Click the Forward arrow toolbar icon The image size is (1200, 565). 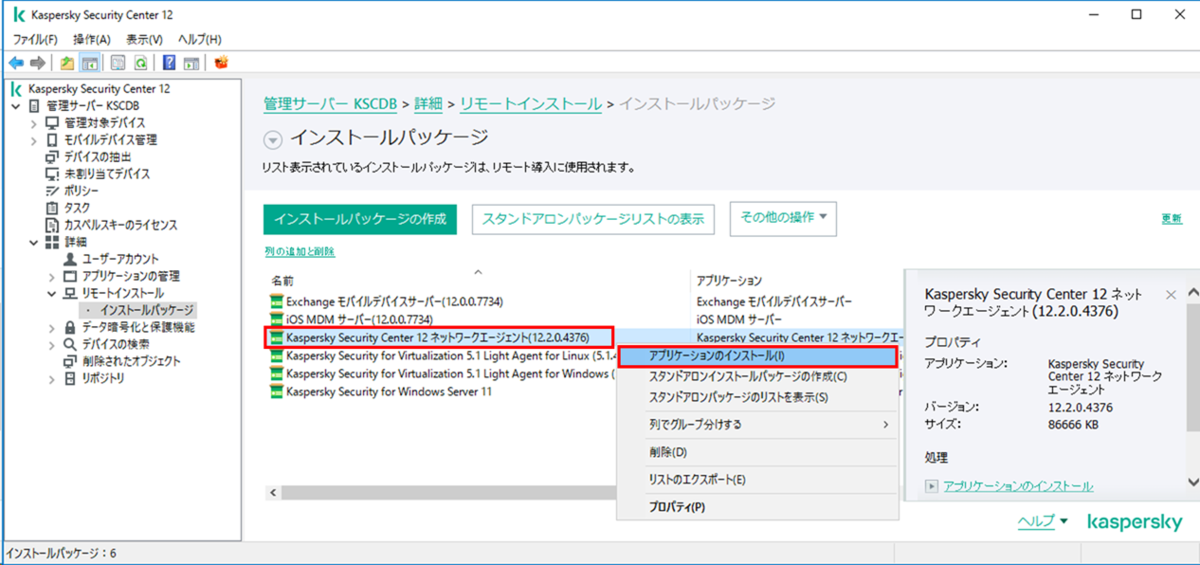(x=37, y=62)
